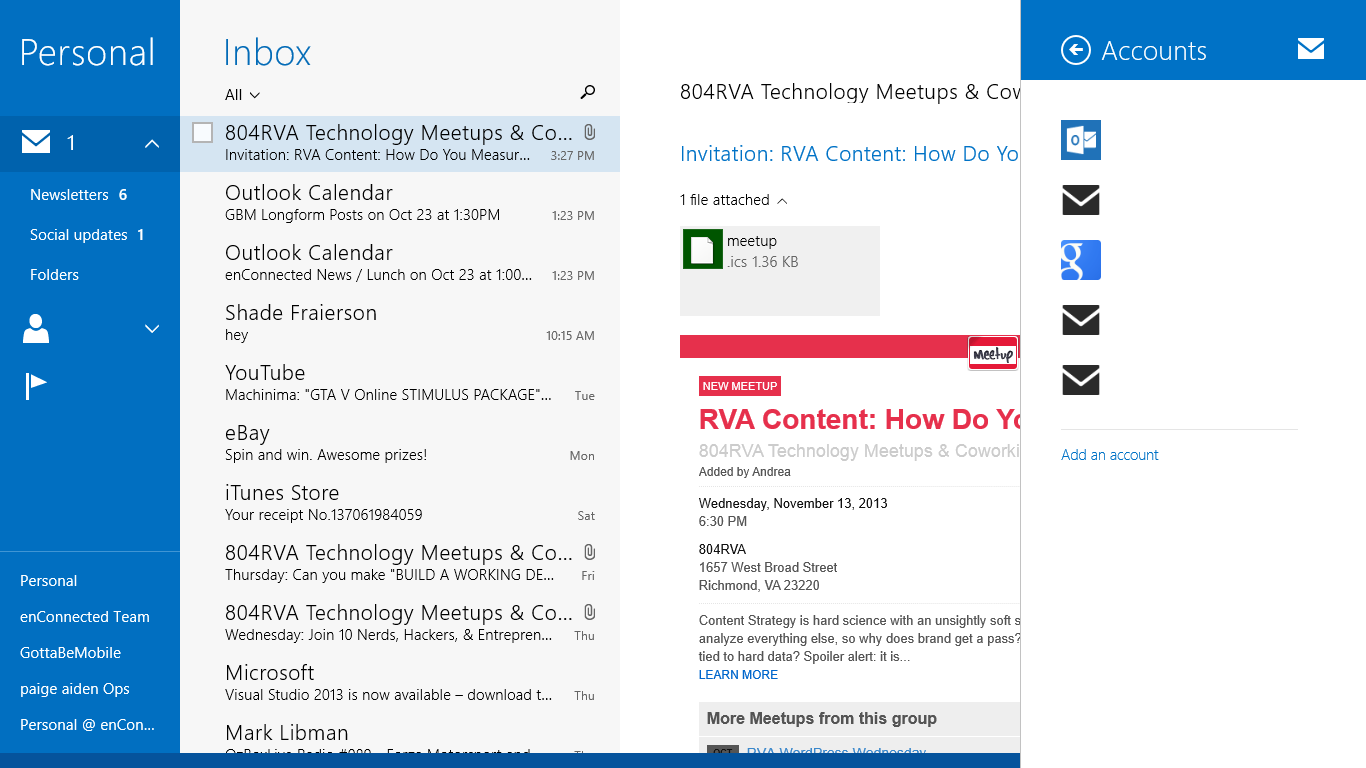Viewport: 1366px width, 768px height.
Task: Expand the People section chevron
Action: (152, 328)
